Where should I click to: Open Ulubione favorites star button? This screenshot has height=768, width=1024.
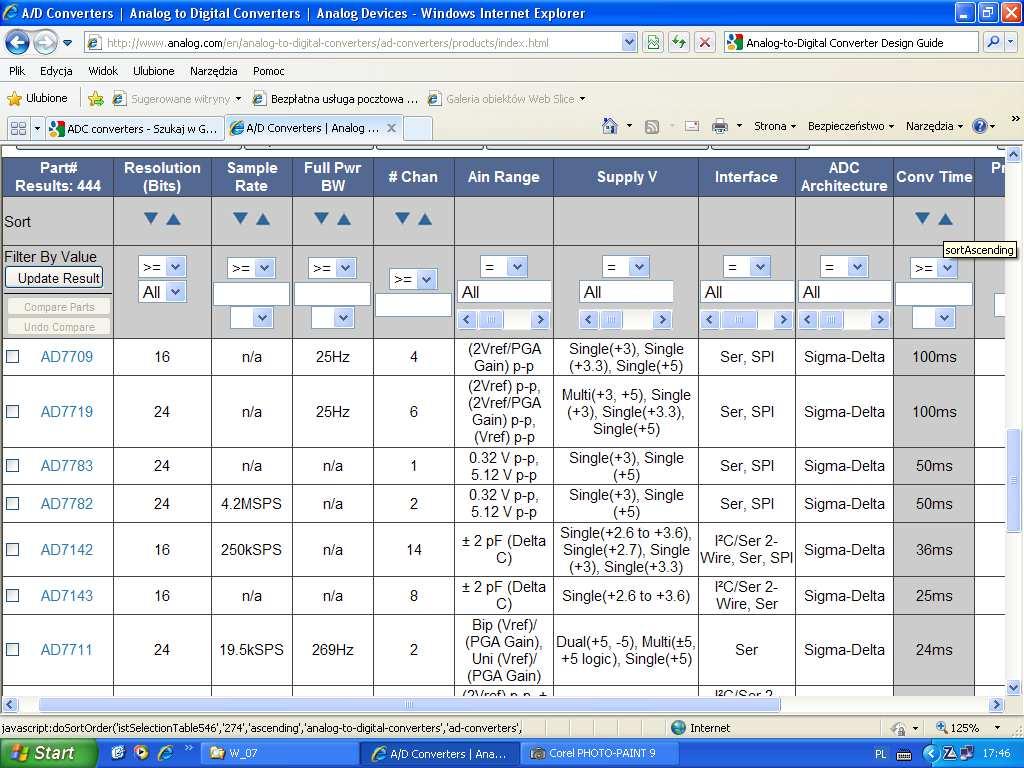[37, 99]
